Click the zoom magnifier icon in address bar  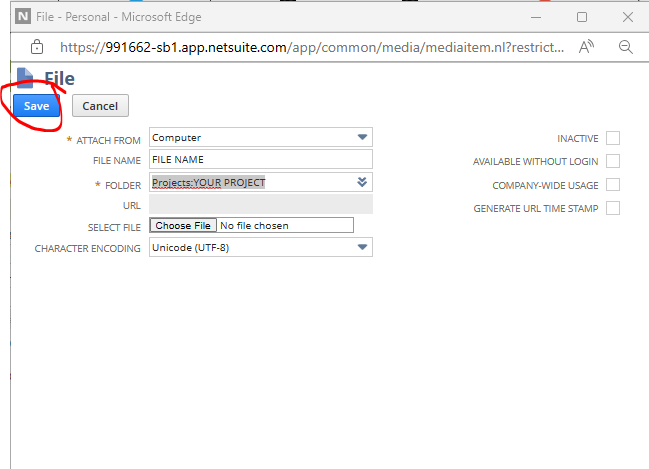[626, 47]
